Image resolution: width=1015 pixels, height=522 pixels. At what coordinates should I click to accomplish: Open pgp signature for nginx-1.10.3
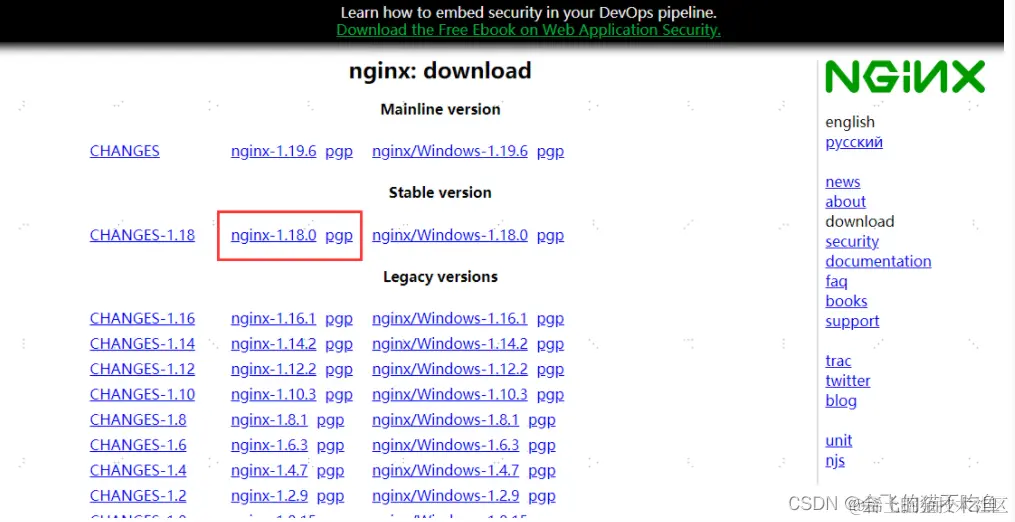click(x=339, y=396)
